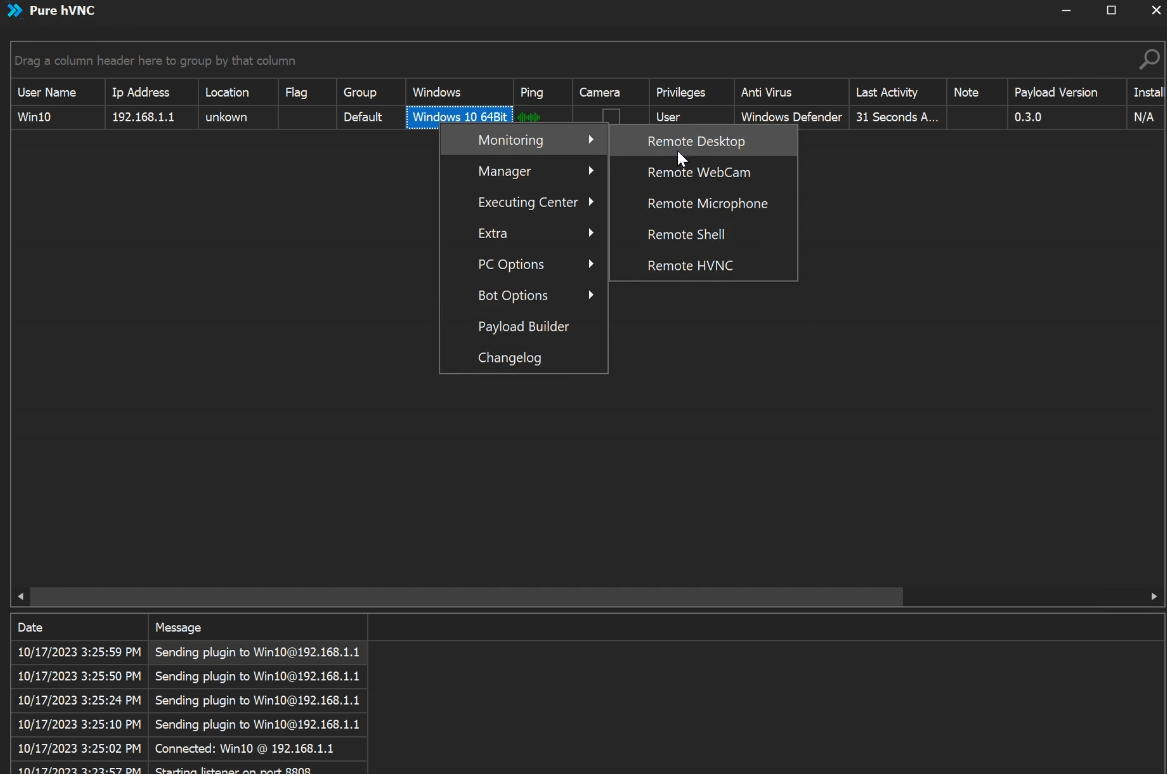1167x774 pixels.
Task: Open Payload Builder from context menu
Action: 523,326
